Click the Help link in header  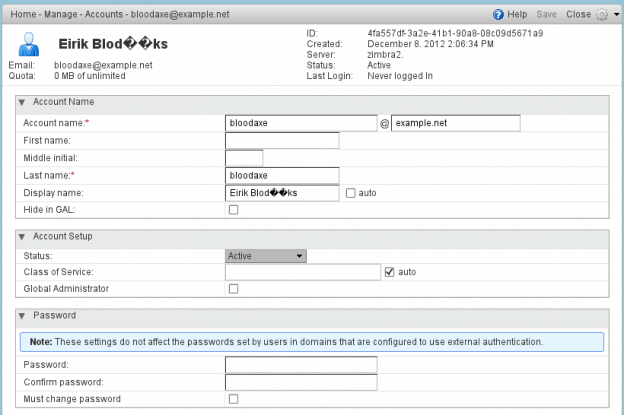pyautogui.click(x=517, y=14)
